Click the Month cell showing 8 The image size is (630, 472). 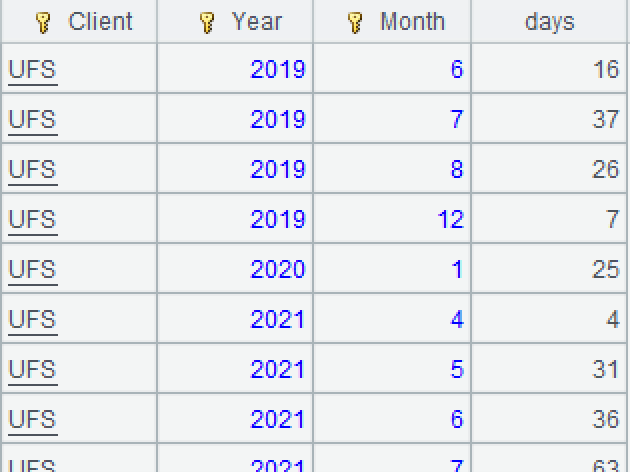tap(456, 169)
